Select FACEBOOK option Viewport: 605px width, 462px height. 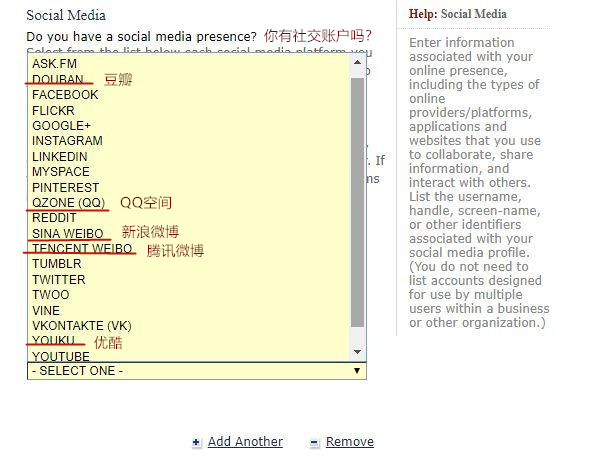point(65,95)
